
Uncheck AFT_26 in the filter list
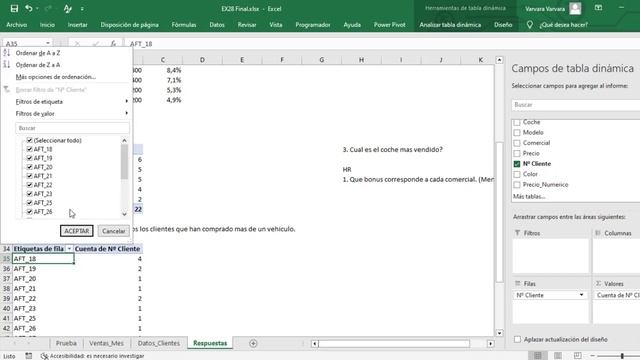(29, 211)
